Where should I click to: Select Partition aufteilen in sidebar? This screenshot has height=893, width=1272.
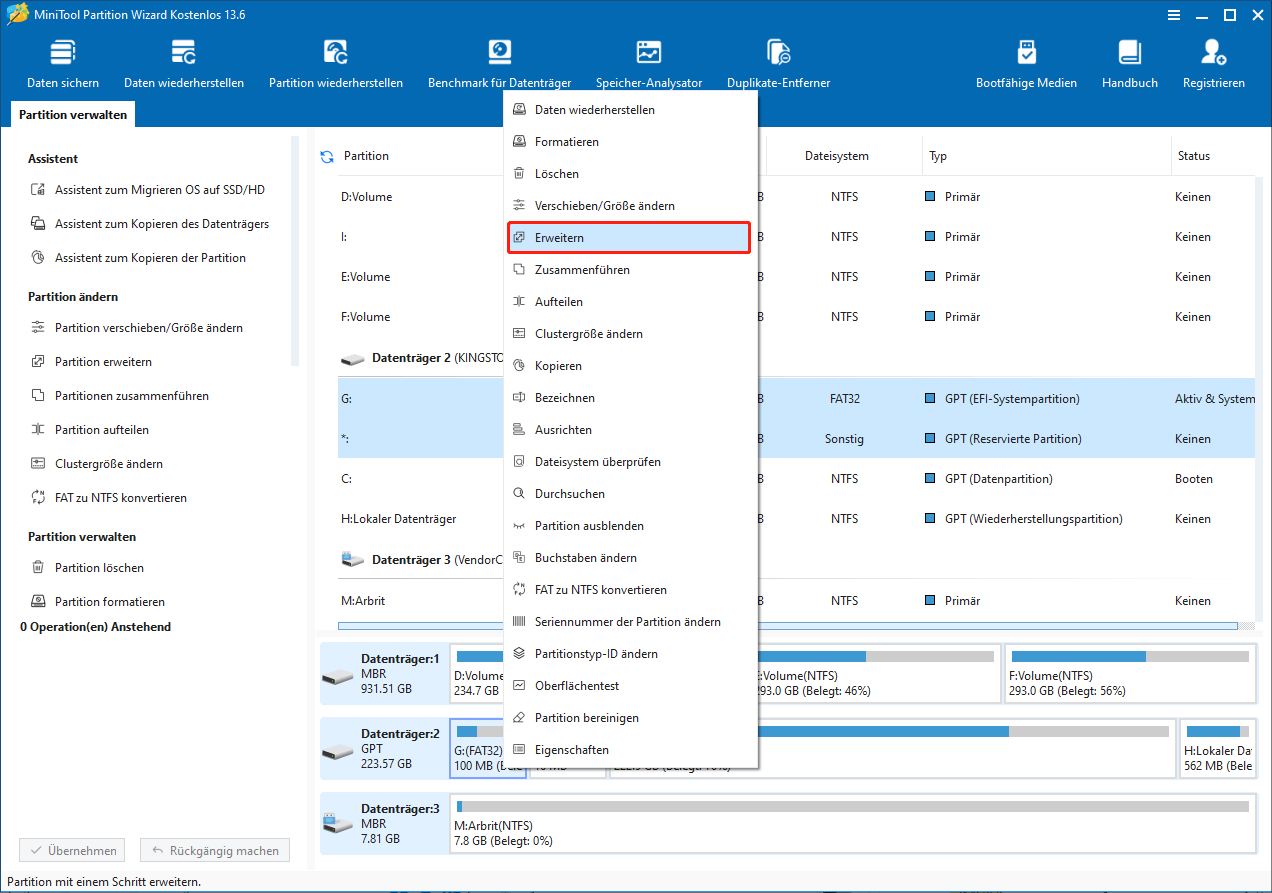89,430
